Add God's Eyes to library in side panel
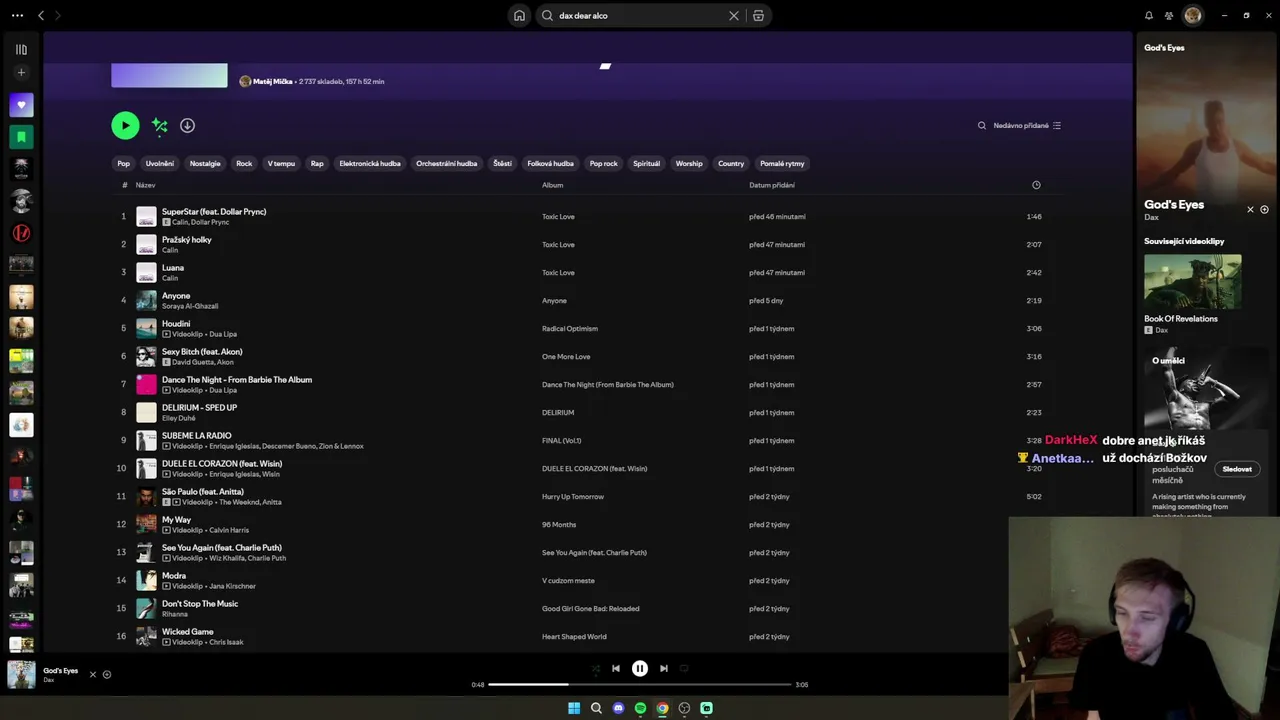This screenshot has width=1280, height=720. pos(1264,210)
